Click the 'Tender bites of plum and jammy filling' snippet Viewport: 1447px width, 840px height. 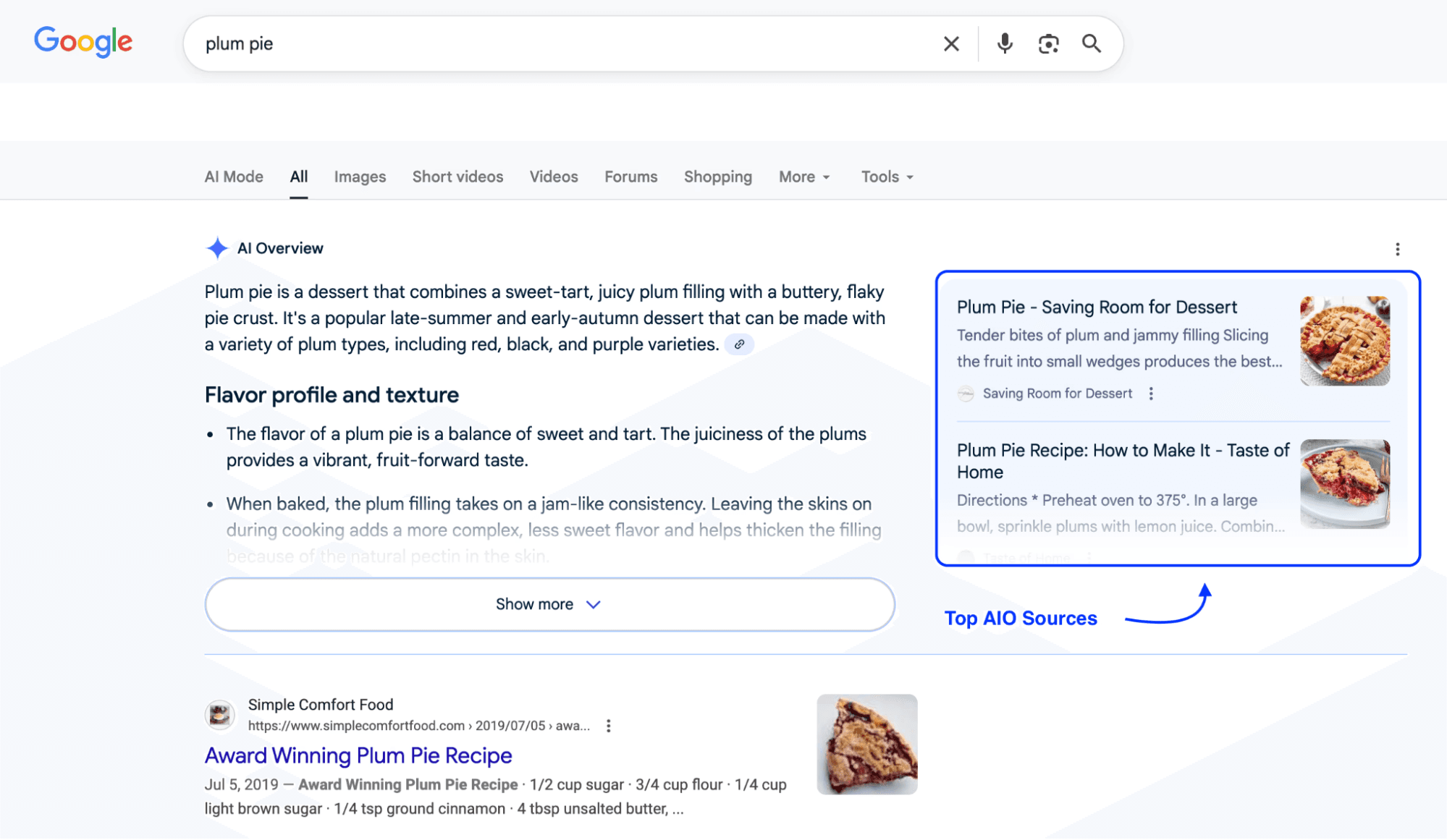pyautogui.click(x=1119, y=348)
